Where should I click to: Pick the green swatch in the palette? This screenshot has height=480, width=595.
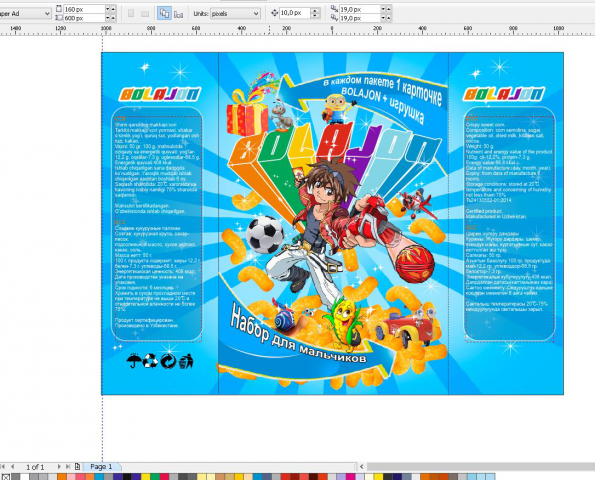point(155,477)
